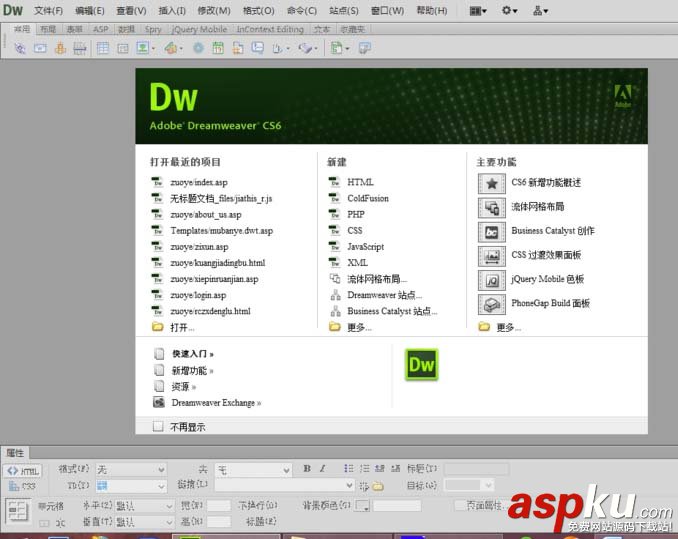Screen dimensions: 678x539
Task: Click the background color hex value field
Action: pos(397,506)
